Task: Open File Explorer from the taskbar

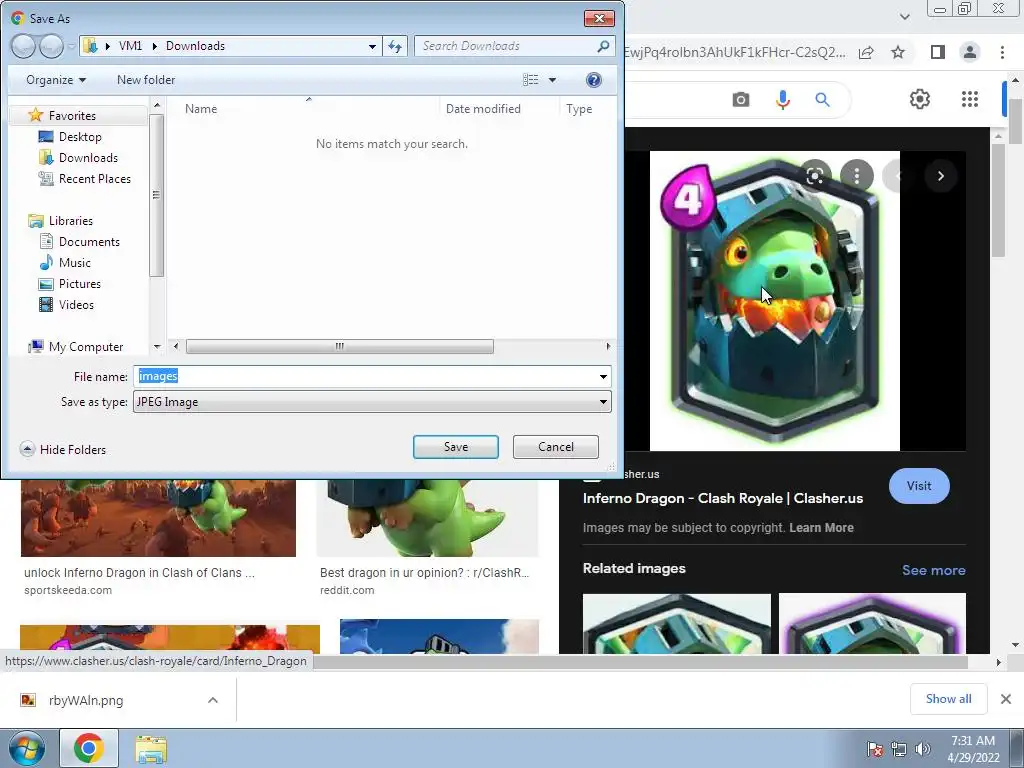Action: coord(151,748)
